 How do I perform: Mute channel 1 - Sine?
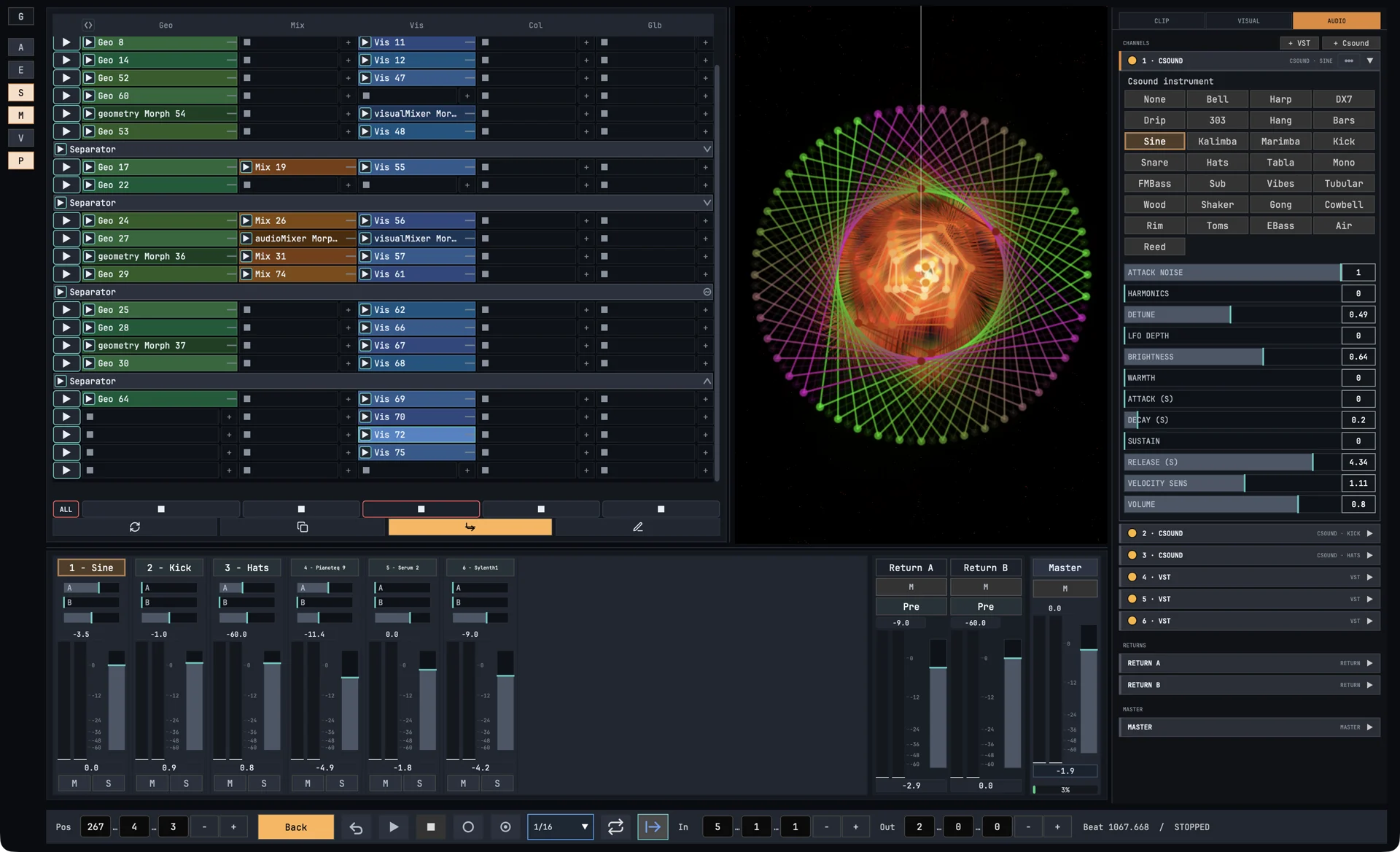click(74, 783)
